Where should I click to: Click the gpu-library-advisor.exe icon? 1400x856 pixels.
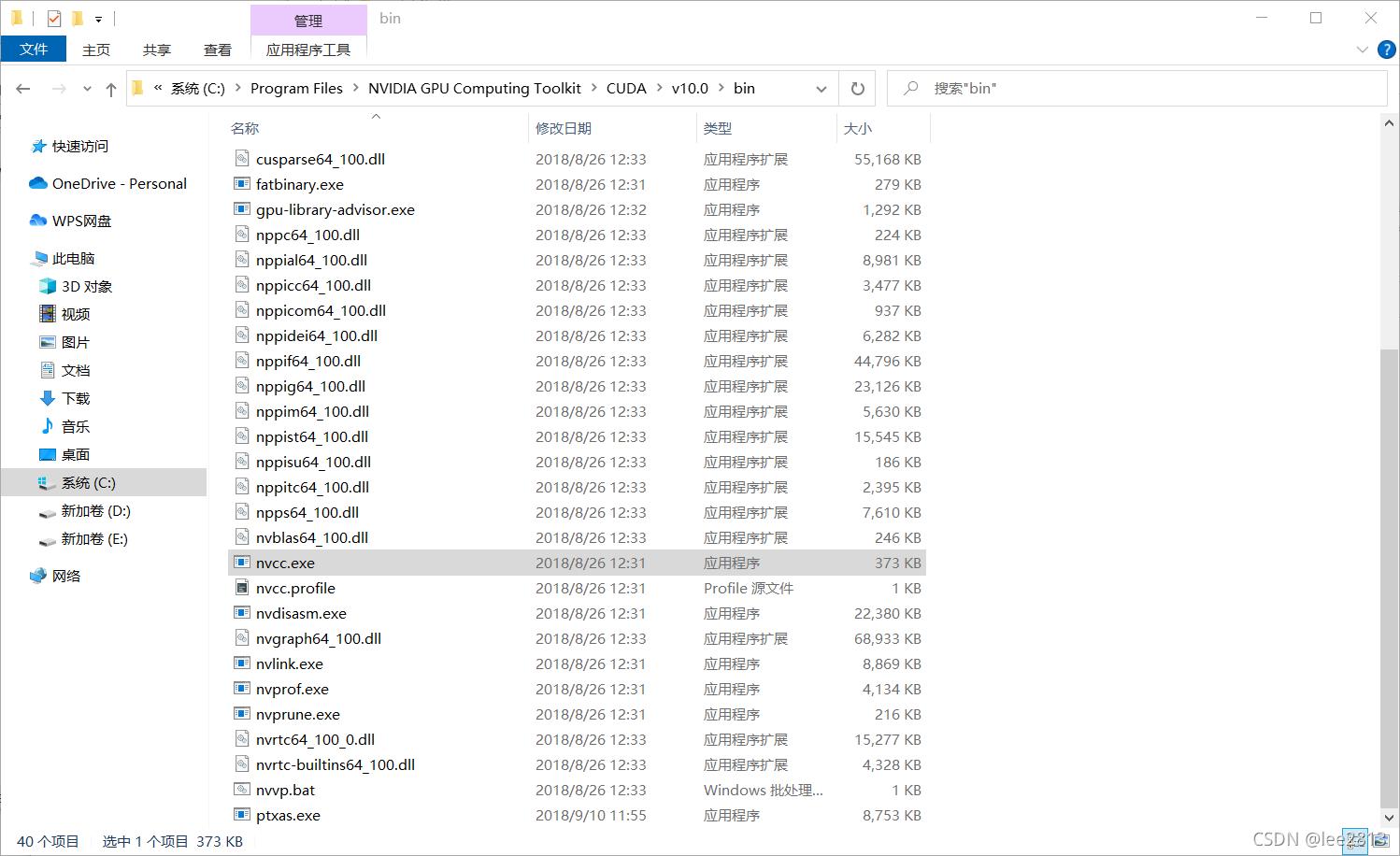(242, 209)
